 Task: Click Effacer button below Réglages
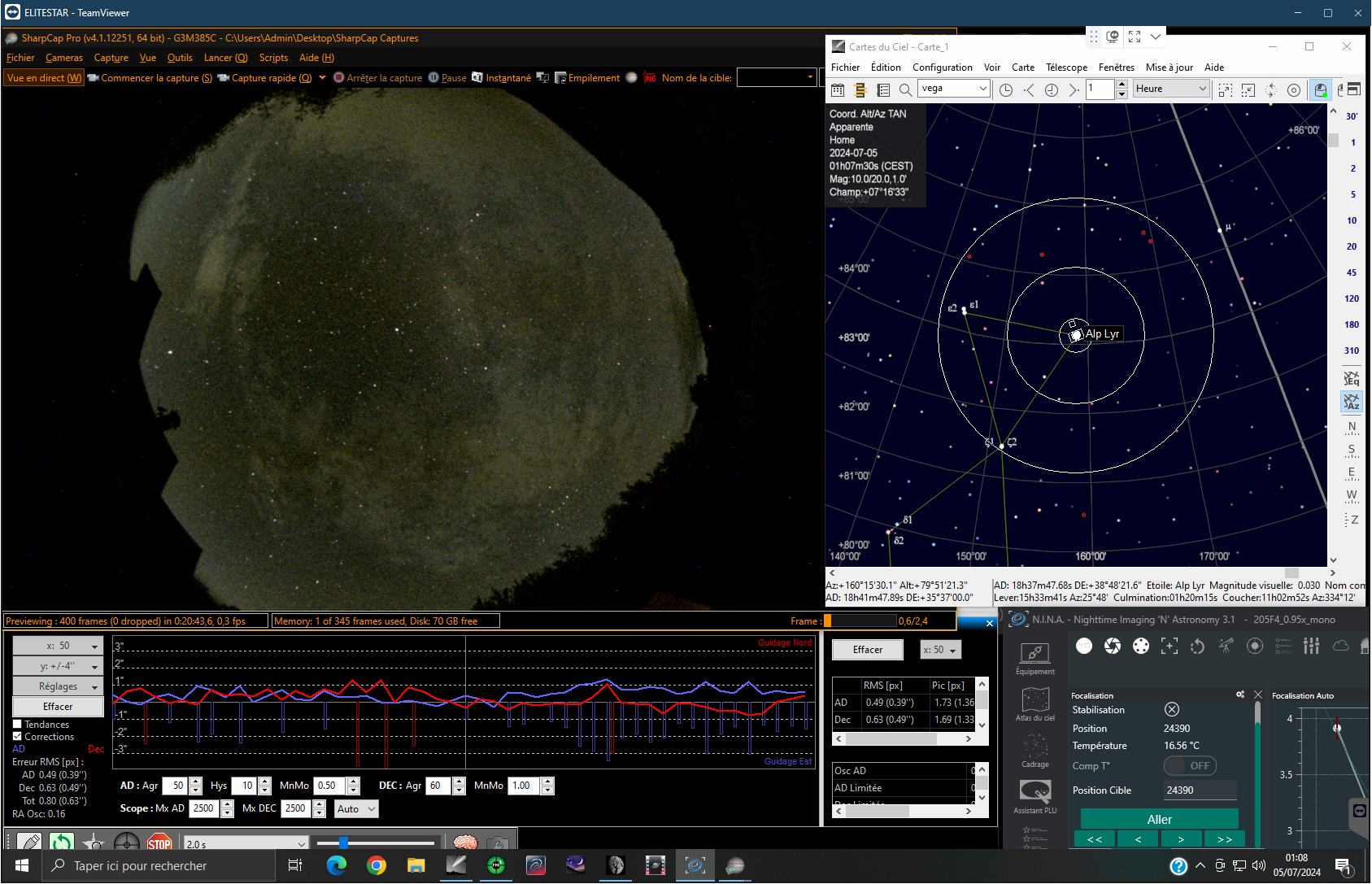pos(58,707)
